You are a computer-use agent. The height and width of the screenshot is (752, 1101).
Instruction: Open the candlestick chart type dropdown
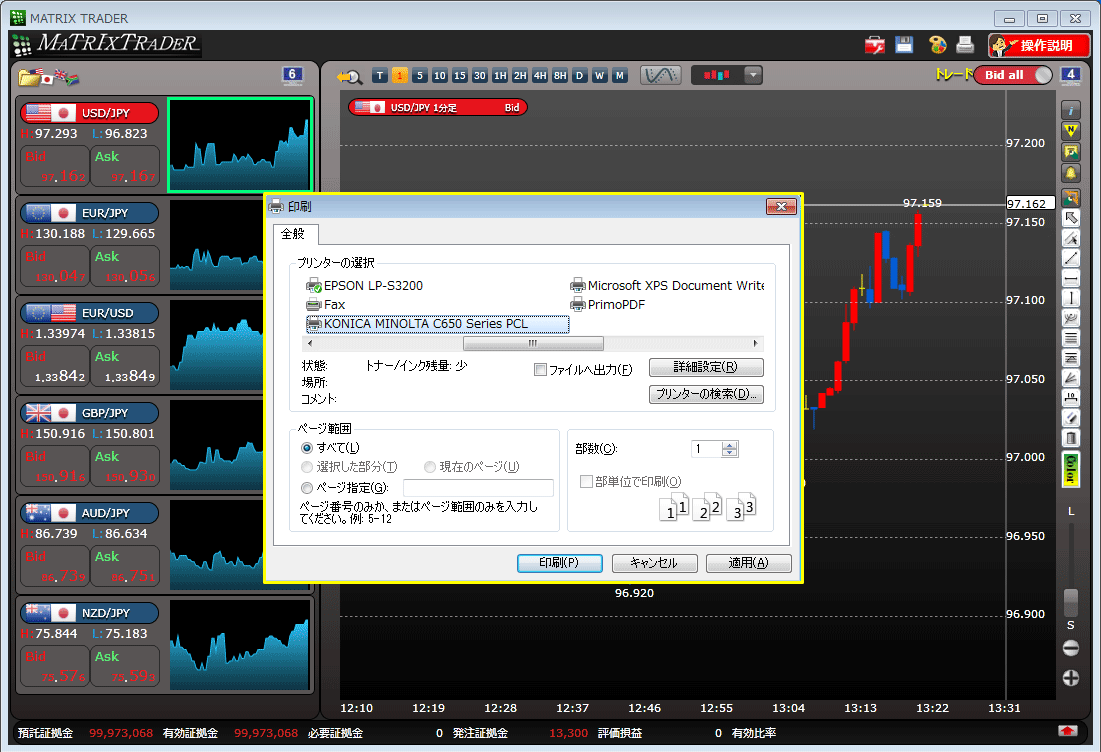pyautogui.click(x=753, y=75)
